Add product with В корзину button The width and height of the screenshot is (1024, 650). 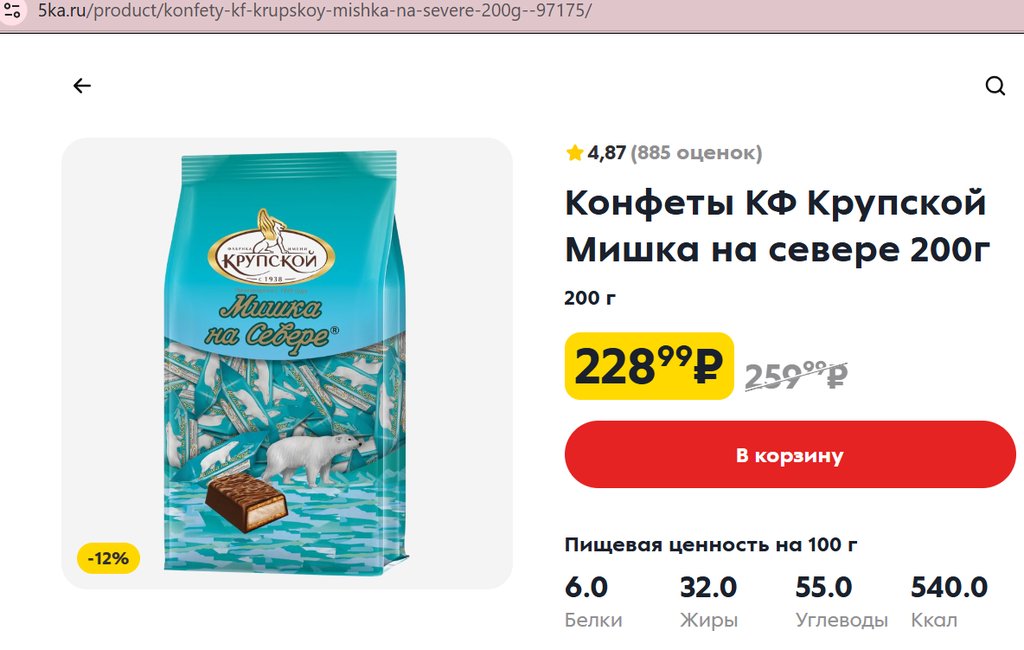pyautogui.click(x=790, y=455)
